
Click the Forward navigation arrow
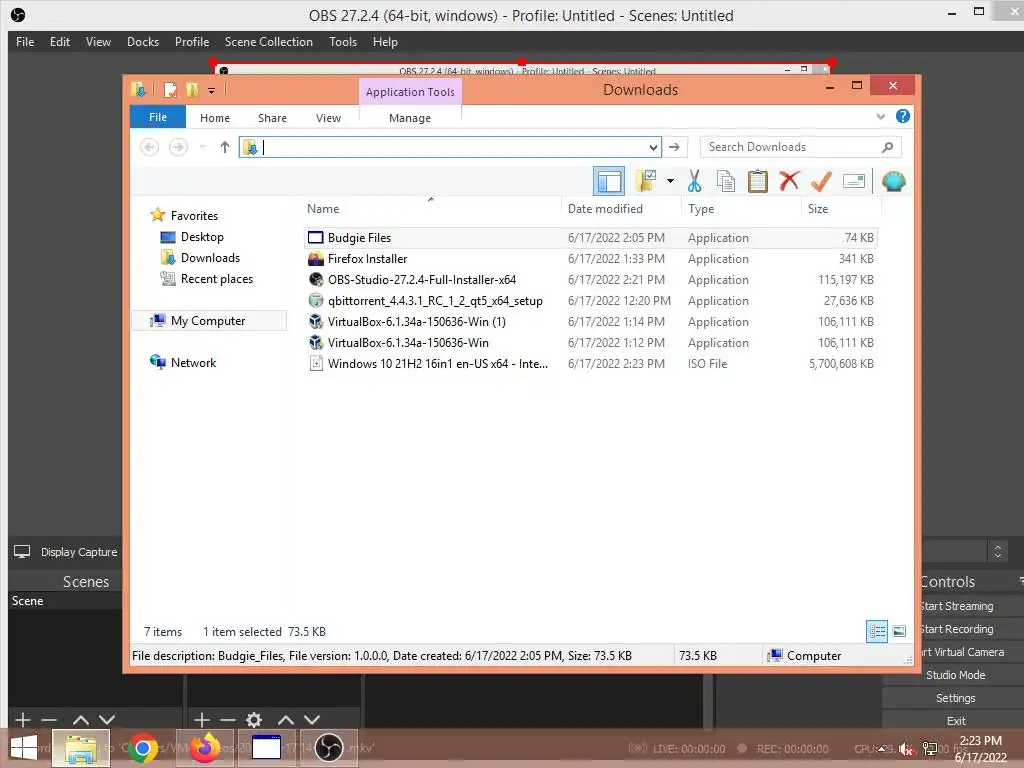click(178, 147)
